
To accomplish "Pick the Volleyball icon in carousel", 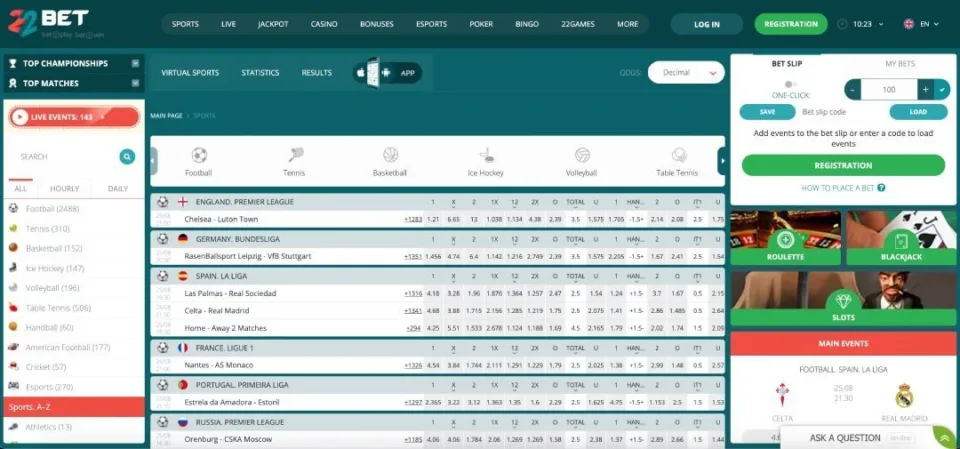I will [582, 155].
